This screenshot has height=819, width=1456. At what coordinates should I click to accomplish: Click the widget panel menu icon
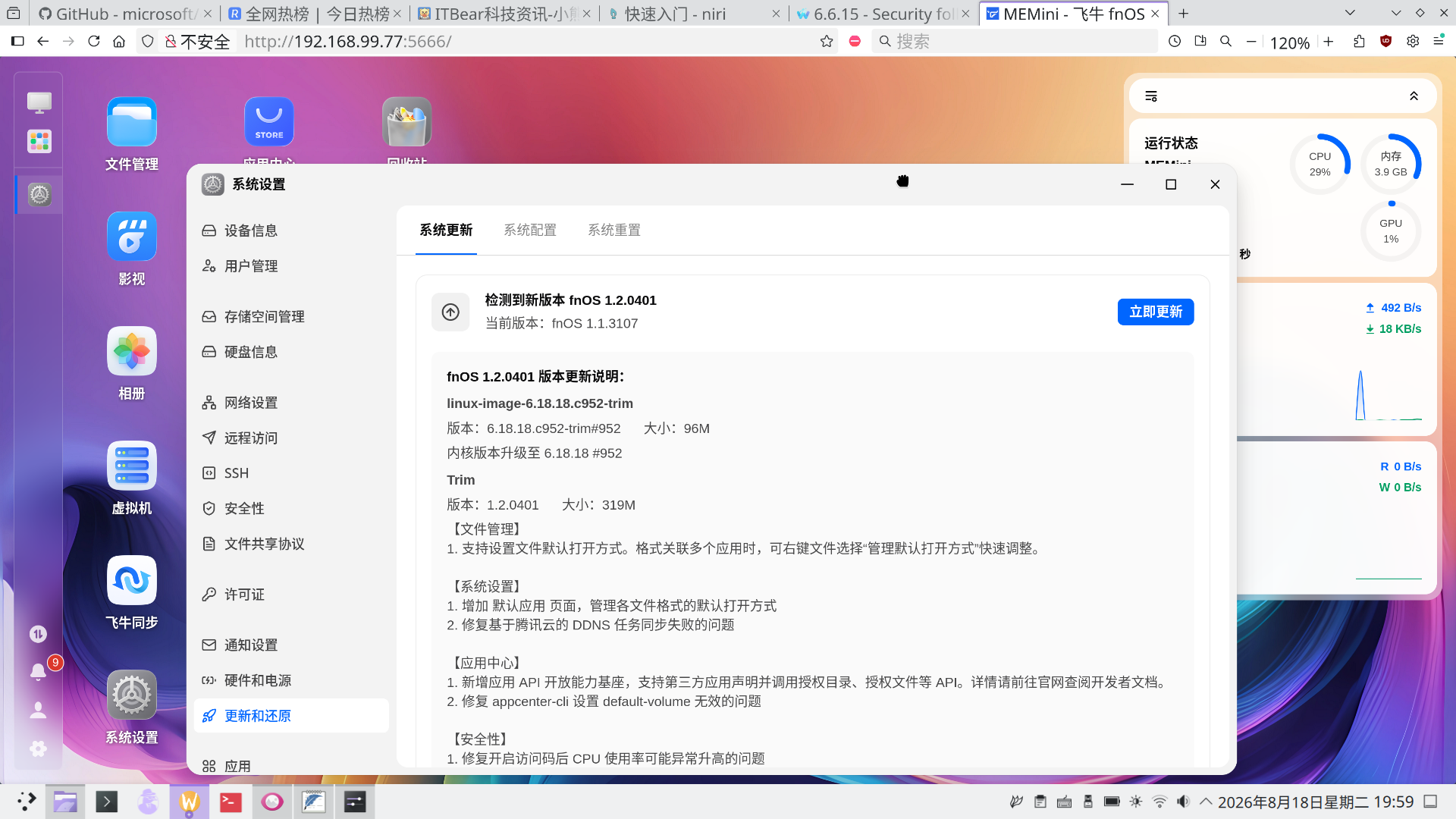tap(1151, 96)
